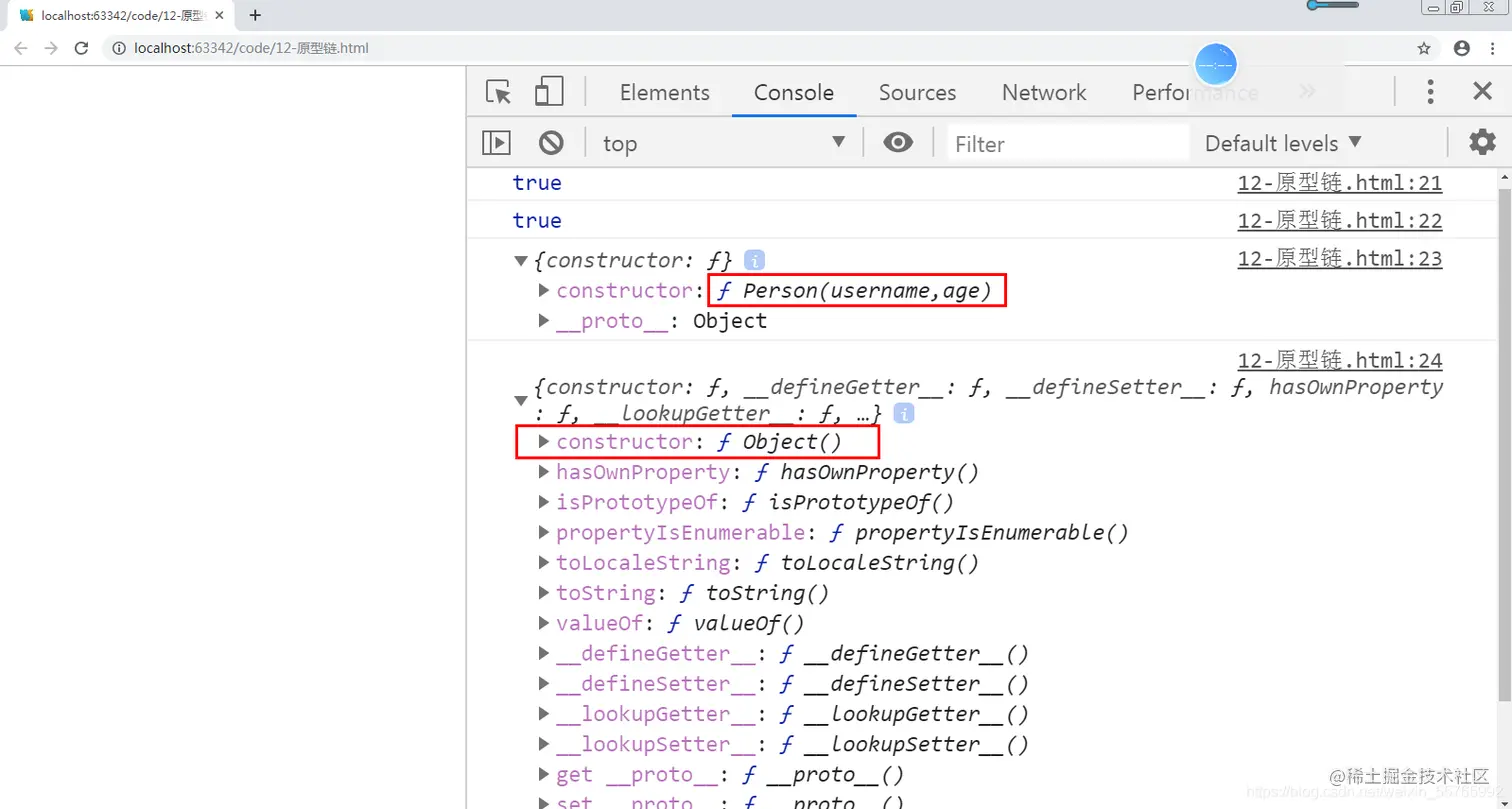Screen dimensions: 1512x809
Task: Open live expression eye icon
Action: (898, 142)
